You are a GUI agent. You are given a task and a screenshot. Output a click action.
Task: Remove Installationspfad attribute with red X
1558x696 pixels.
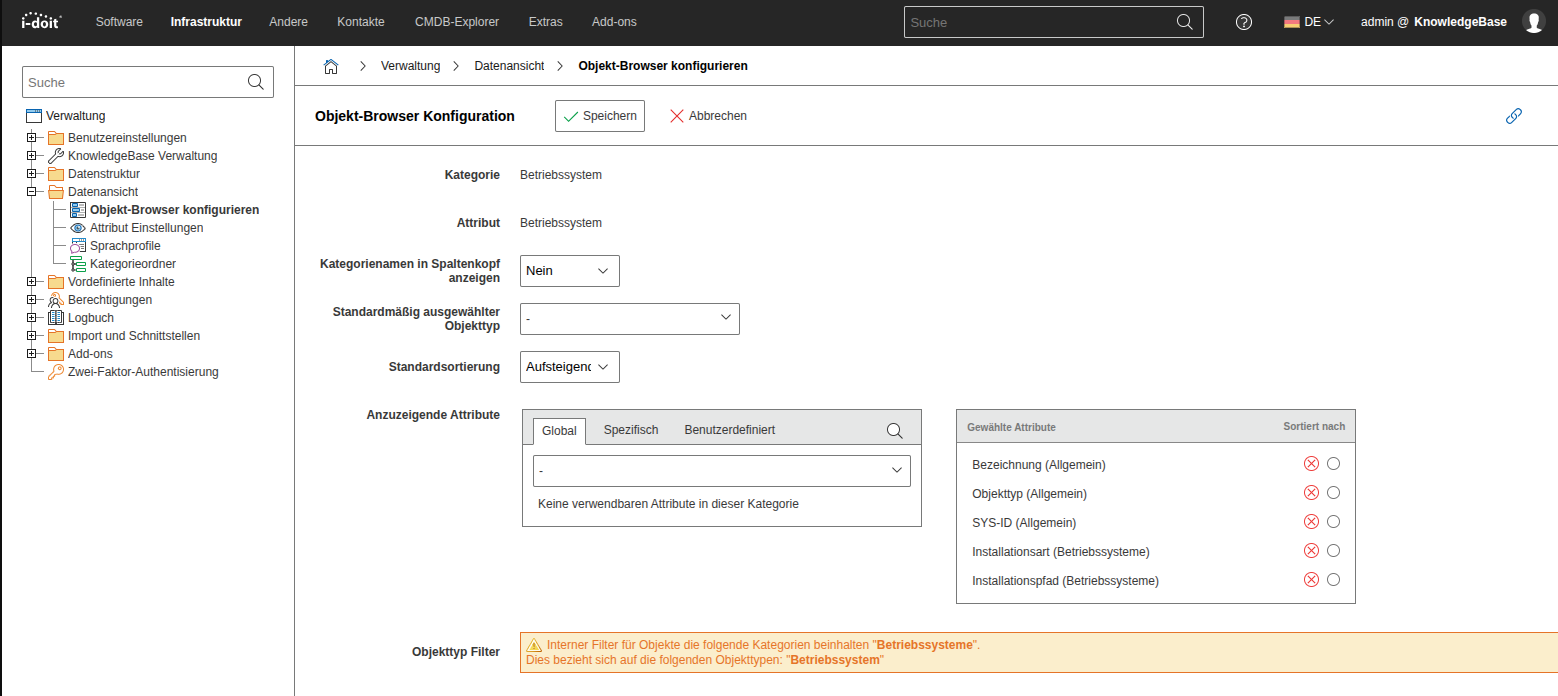(1311, 580)
